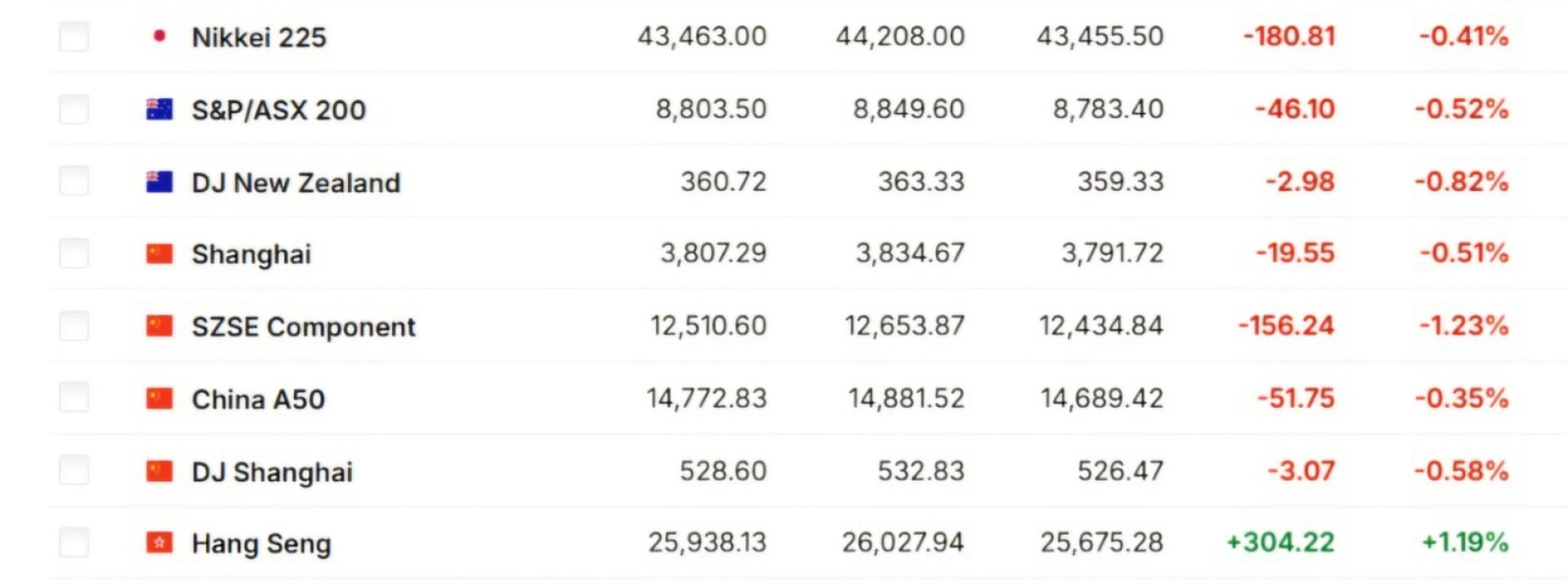Tick the checkbox for Nikkei 225
The height and width of the screenshot is (584, 1568).
74,37
